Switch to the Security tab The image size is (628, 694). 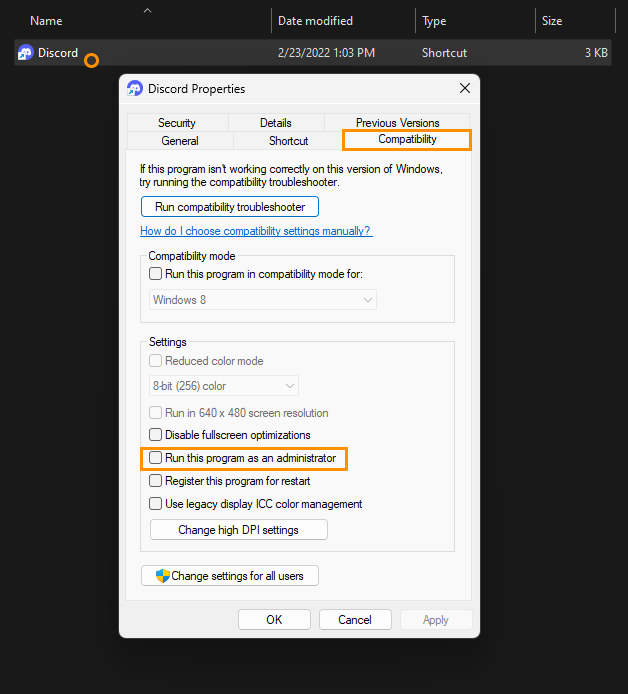point(177,123)
